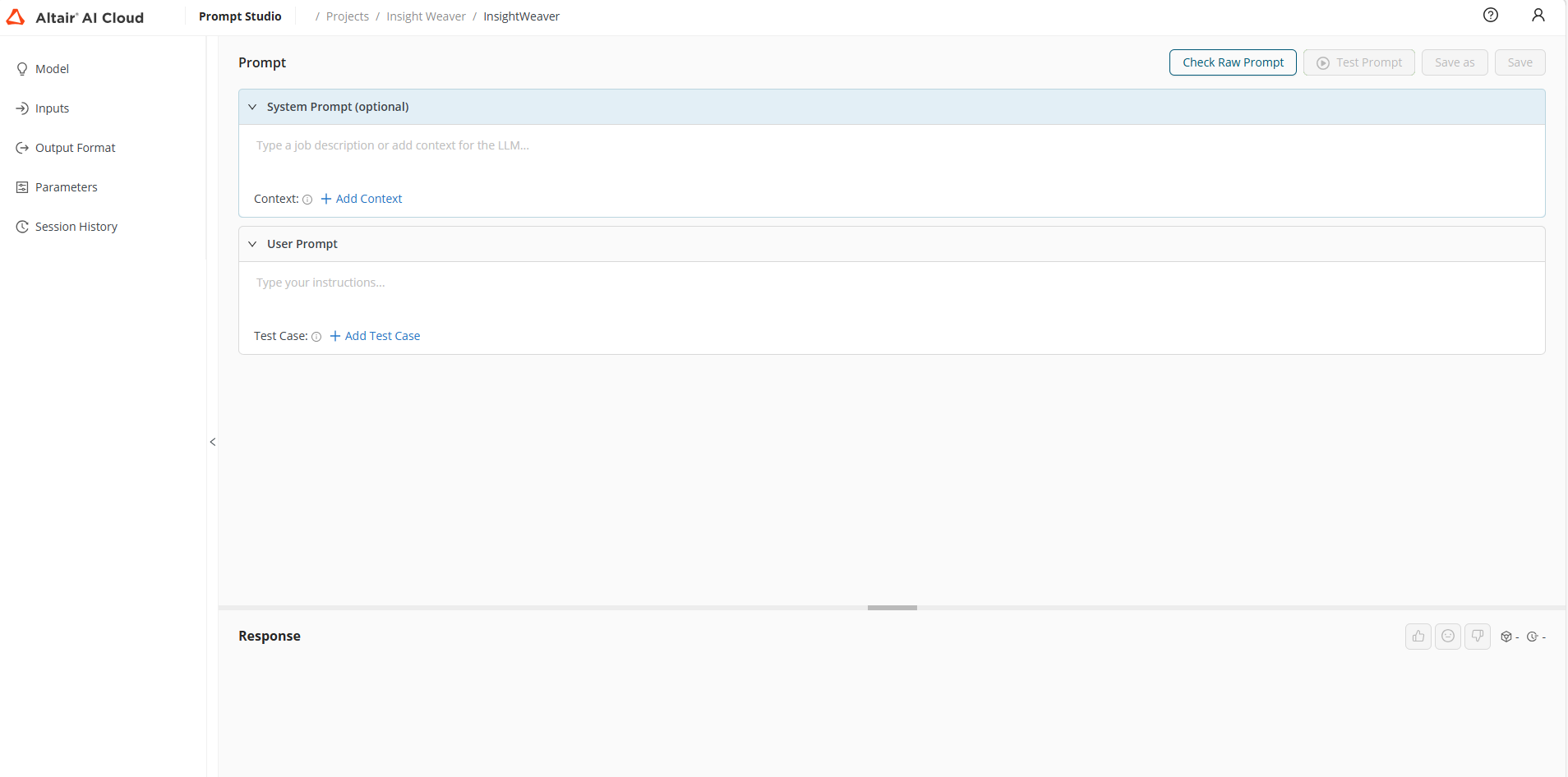1568x777 pixels.
Task: Click the arrow icon beside Inputs
Action: coord(22,108)
